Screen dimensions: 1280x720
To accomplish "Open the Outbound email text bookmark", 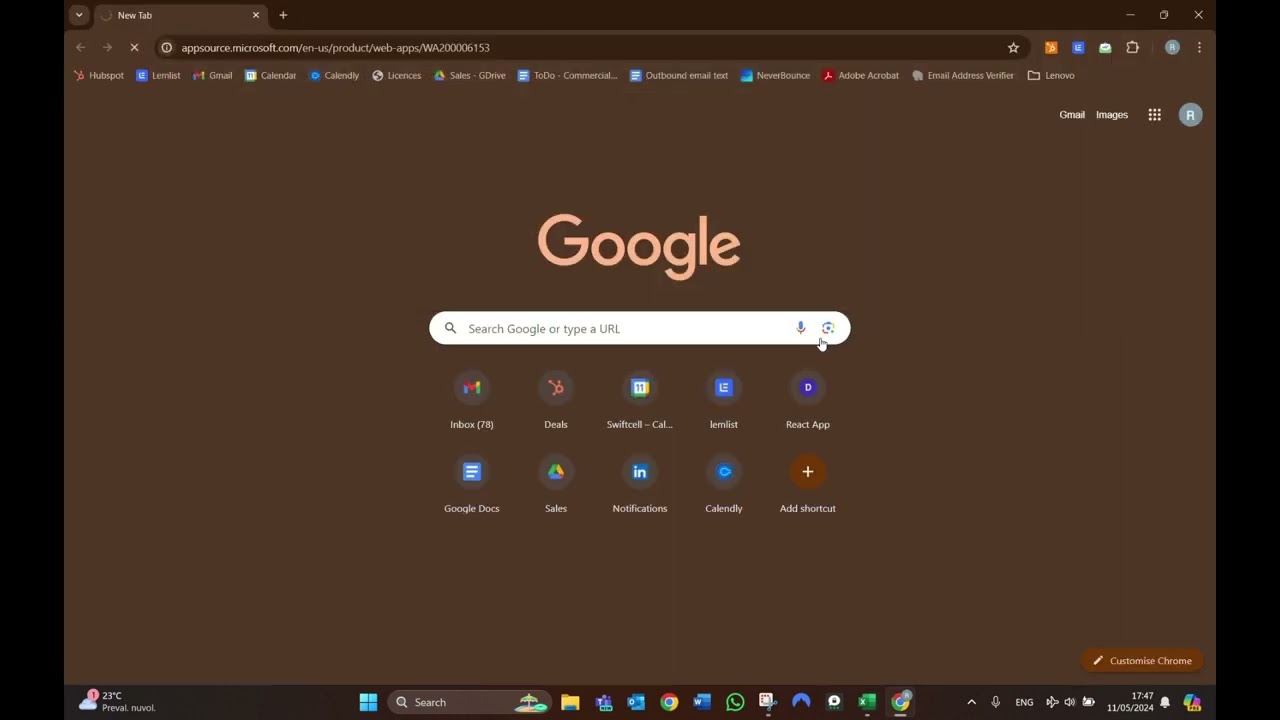I will pos(678,75).
